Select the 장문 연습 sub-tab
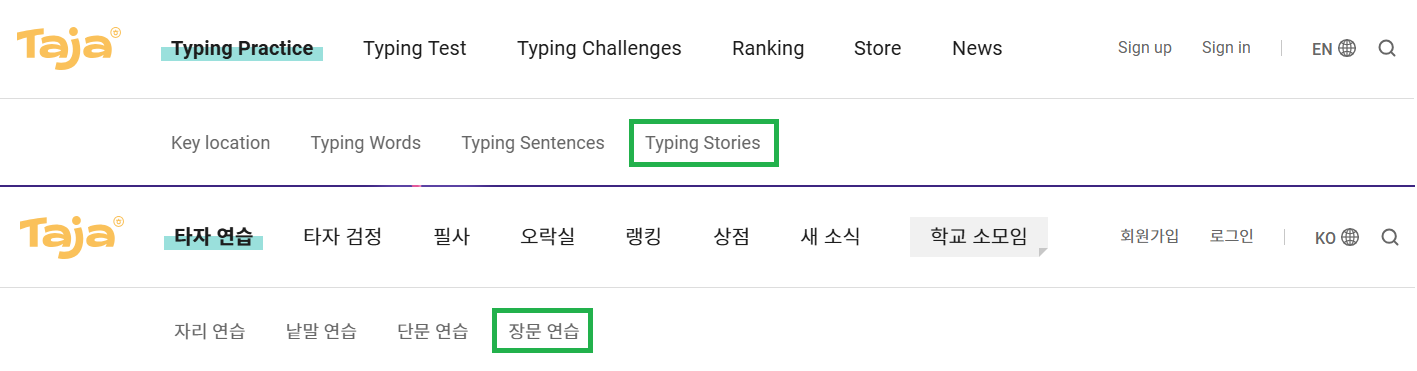The image size is (1417, 371). point(544,331)
